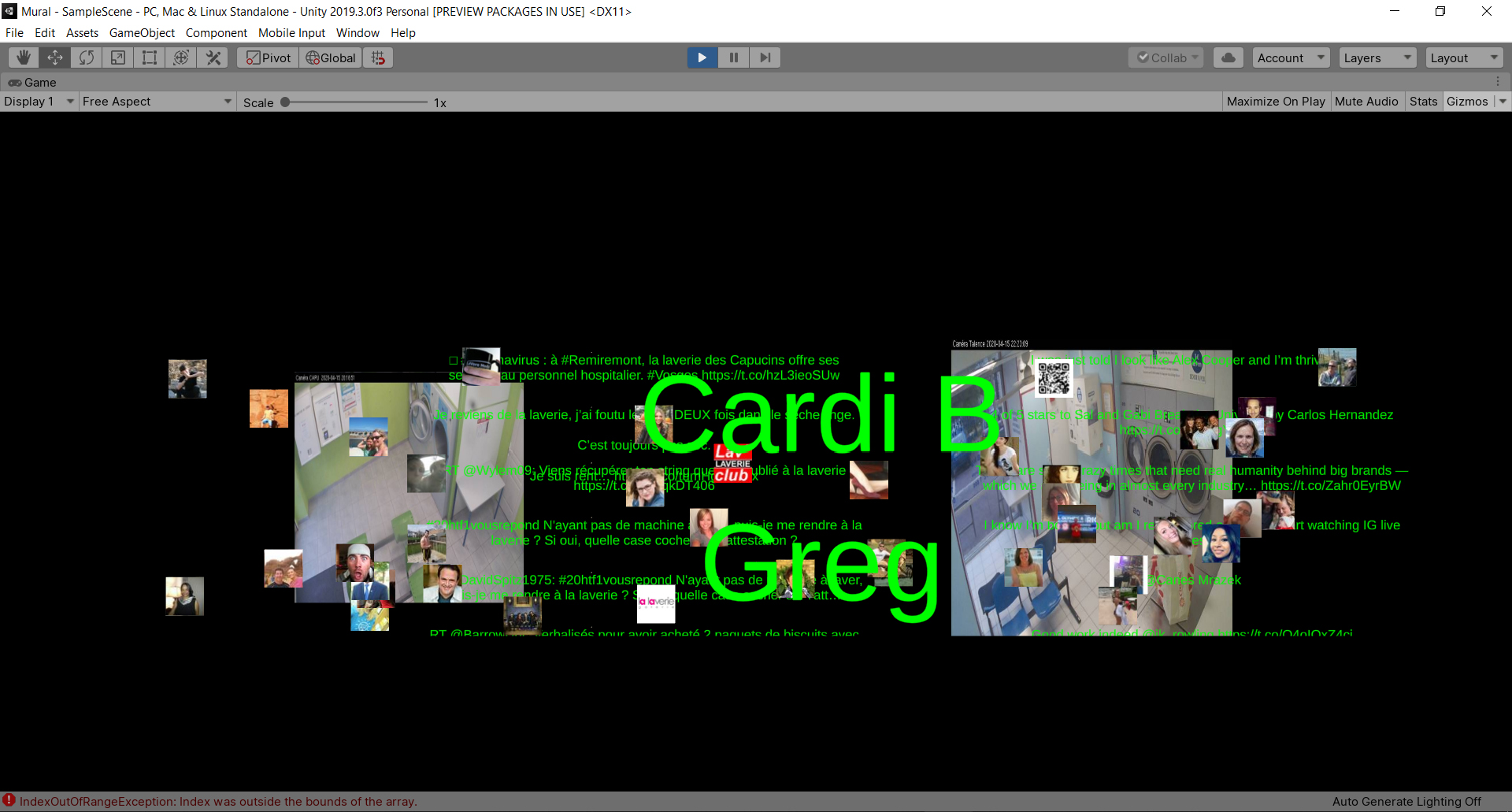The width and height of the screenshot is (1512, 812).
Task: Toggle Mute Audio
Action: pos(1366,102)
